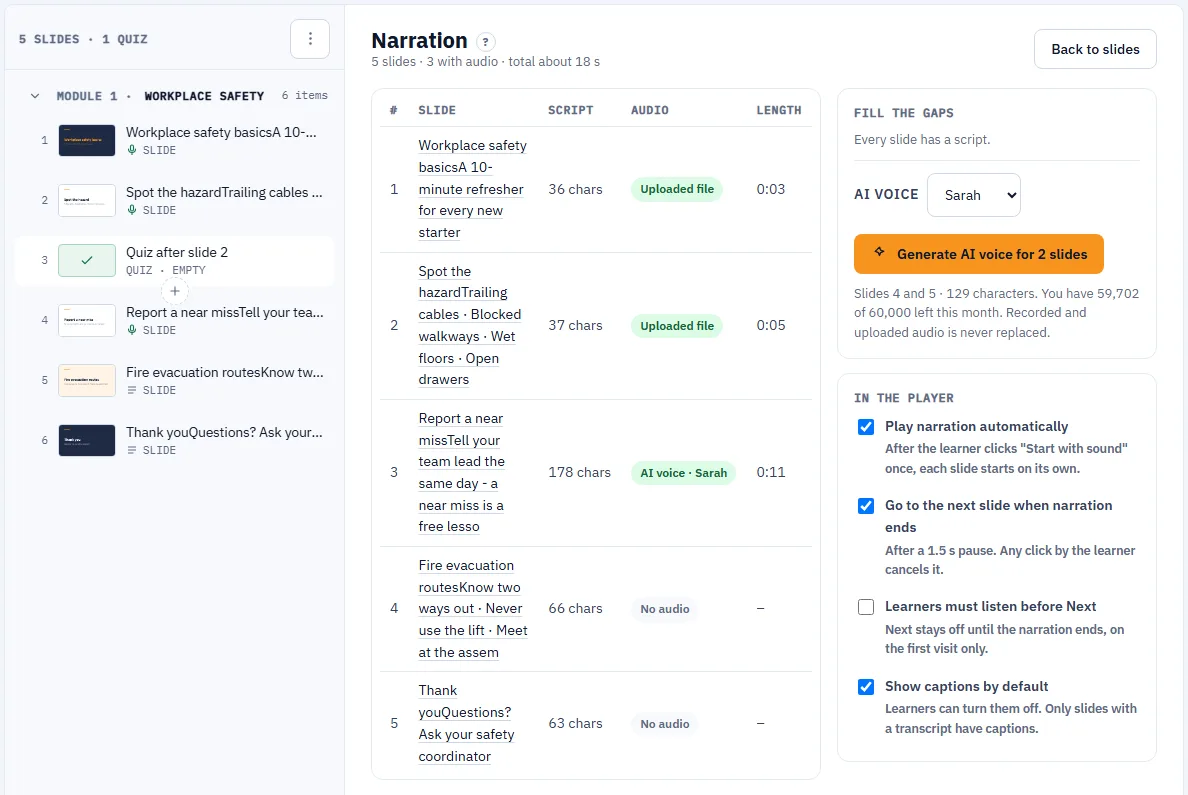Open the Fire evacuation routes slide thumbnail in sidebar
Image resolution: width=1188 pixels, height=795 pixels.
pyautogui.click(x=87, y=380)
